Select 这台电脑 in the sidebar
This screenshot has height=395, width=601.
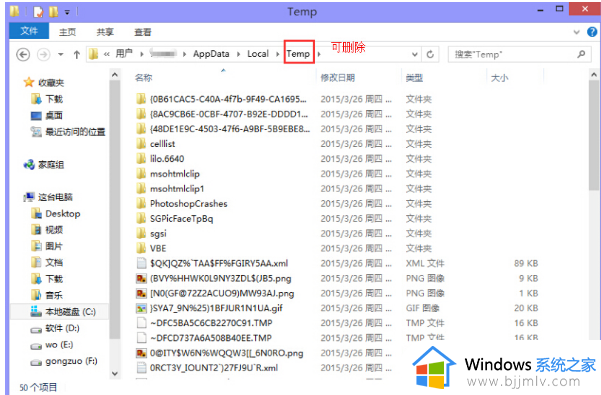55,197
